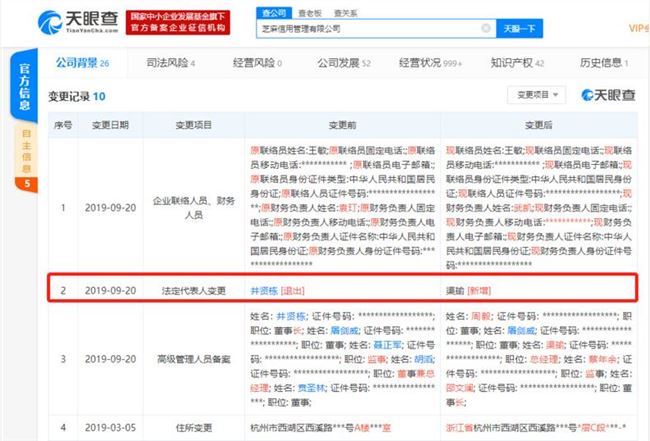Open 井贤栋 link in row 3 变更前

[291, 316]
